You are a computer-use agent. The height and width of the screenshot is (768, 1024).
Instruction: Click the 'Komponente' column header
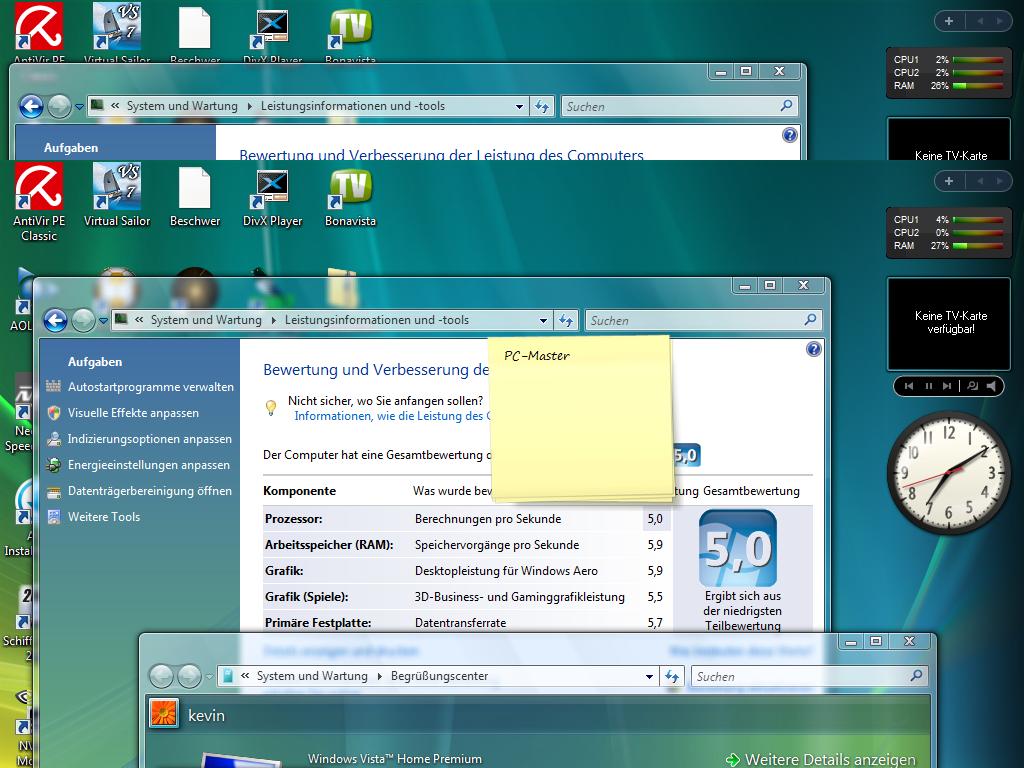point(300,491)
